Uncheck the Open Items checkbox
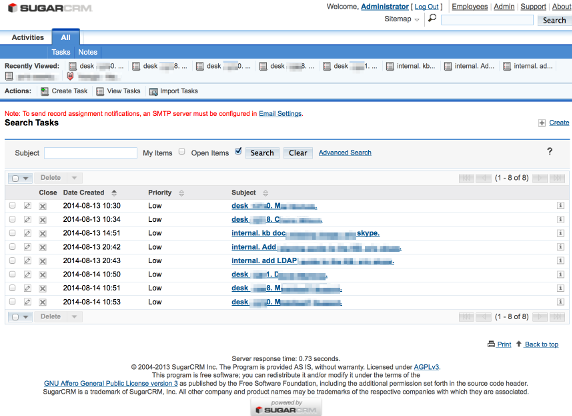This screenshot has width=572, height=416. coord(238,151)
